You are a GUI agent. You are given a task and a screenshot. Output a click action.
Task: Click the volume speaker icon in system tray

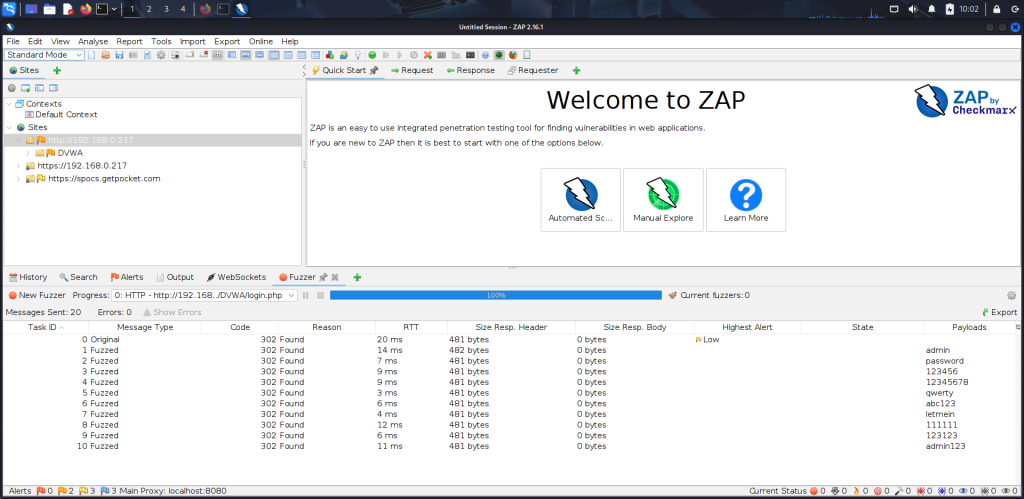pos(912,9)
